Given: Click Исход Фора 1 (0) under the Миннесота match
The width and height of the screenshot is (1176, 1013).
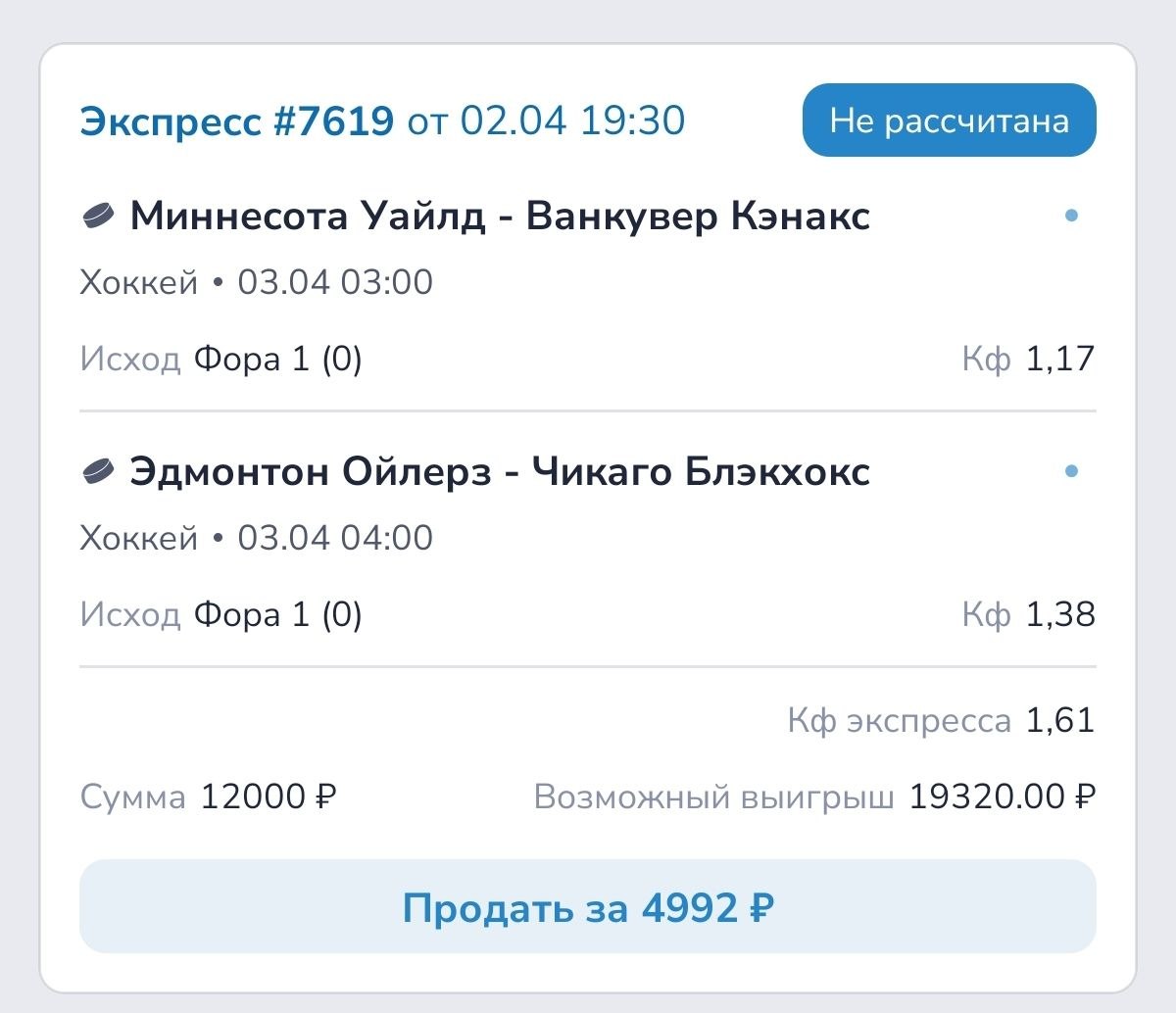Looking at the screenshot, I should [221, 360].
